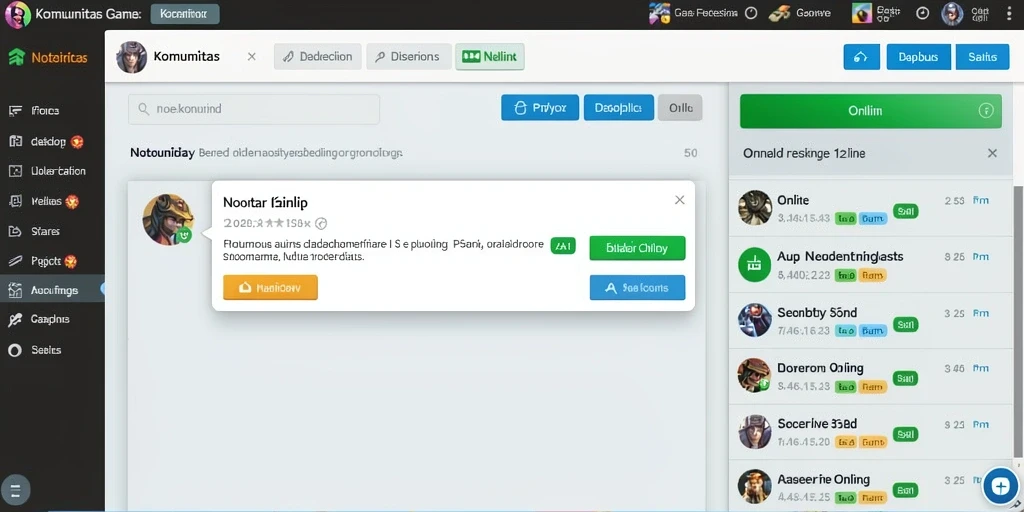This screenshot has height=512, width=1024.
Task: Open the Dorerom Onling user avatar
Action: click(x=755, y=375)
